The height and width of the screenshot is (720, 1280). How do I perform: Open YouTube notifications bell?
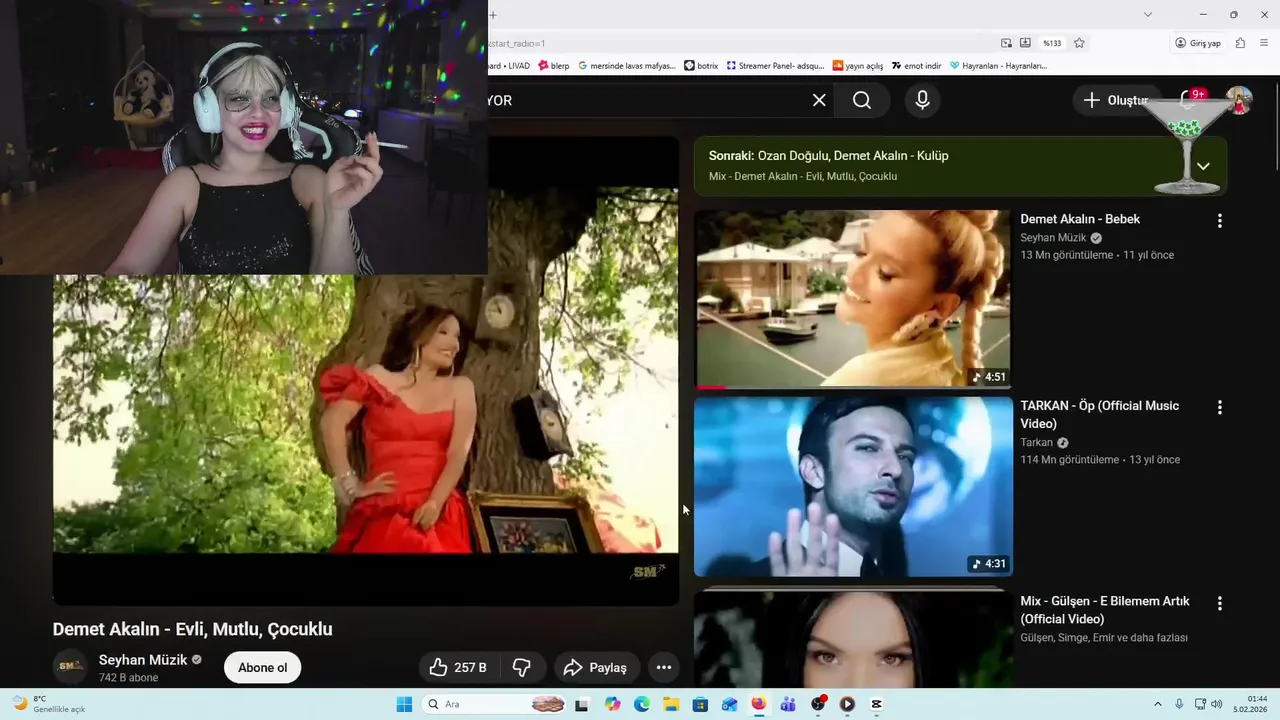click(1188, 100)
